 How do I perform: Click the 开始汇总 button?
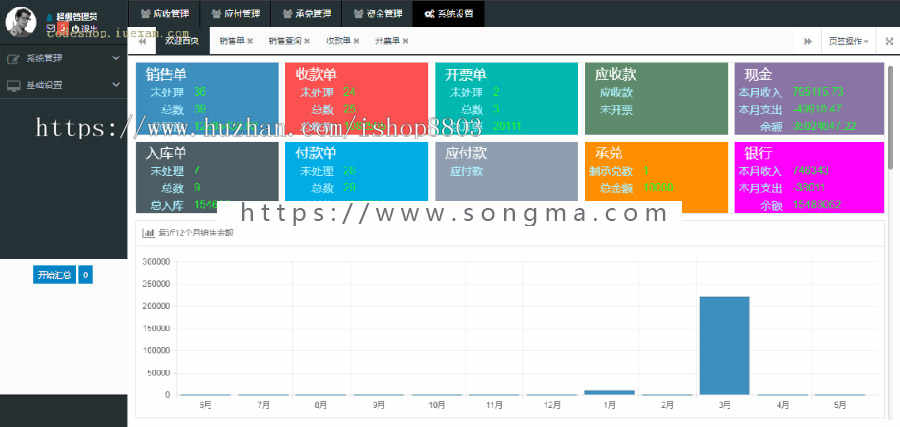(x=55, y=275)
